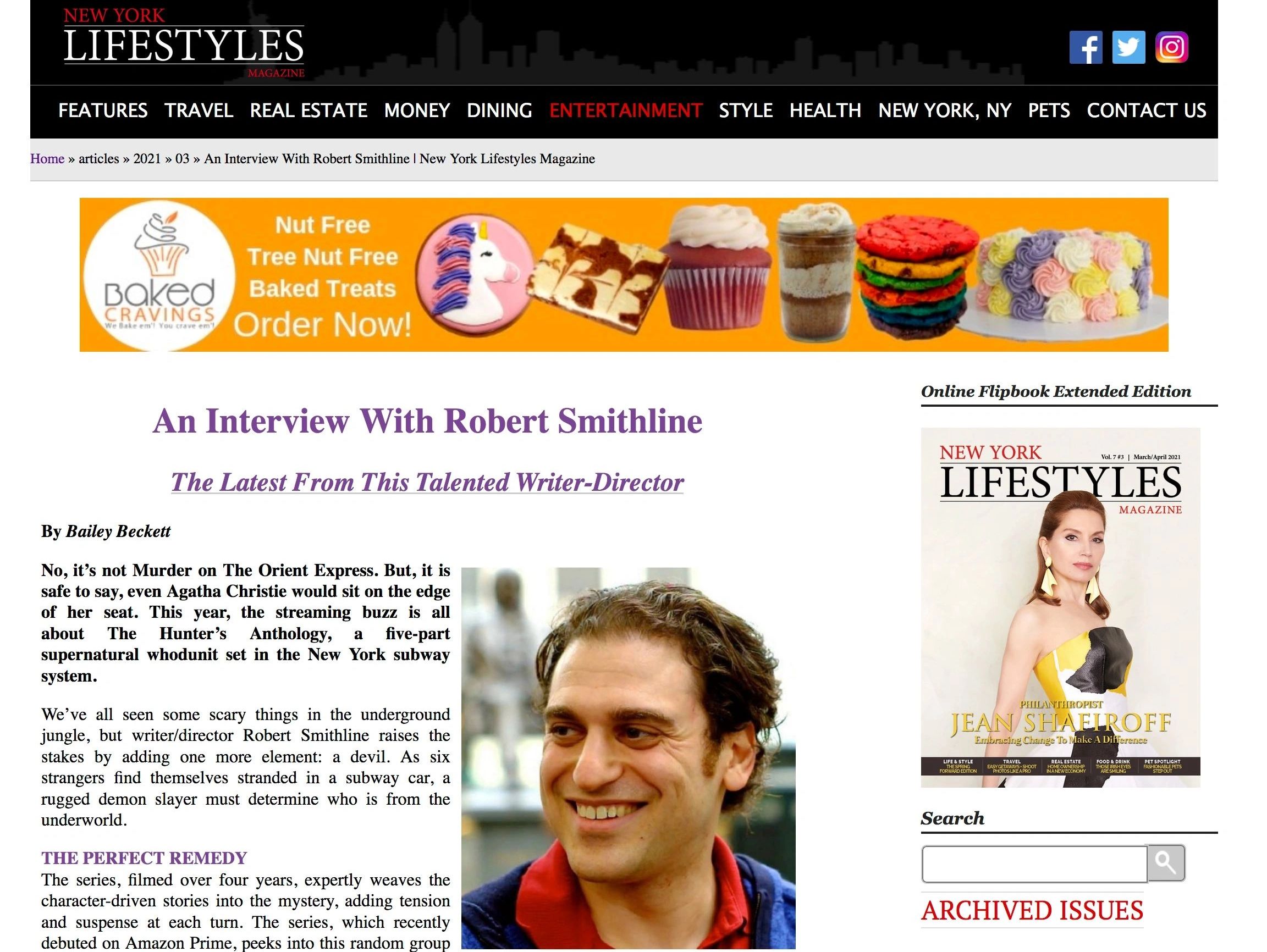Open the FEATURES menu item
Image resolution: width=1267 pixels, height=952 pixels.
pyautogui.click(x=103, y=110)
